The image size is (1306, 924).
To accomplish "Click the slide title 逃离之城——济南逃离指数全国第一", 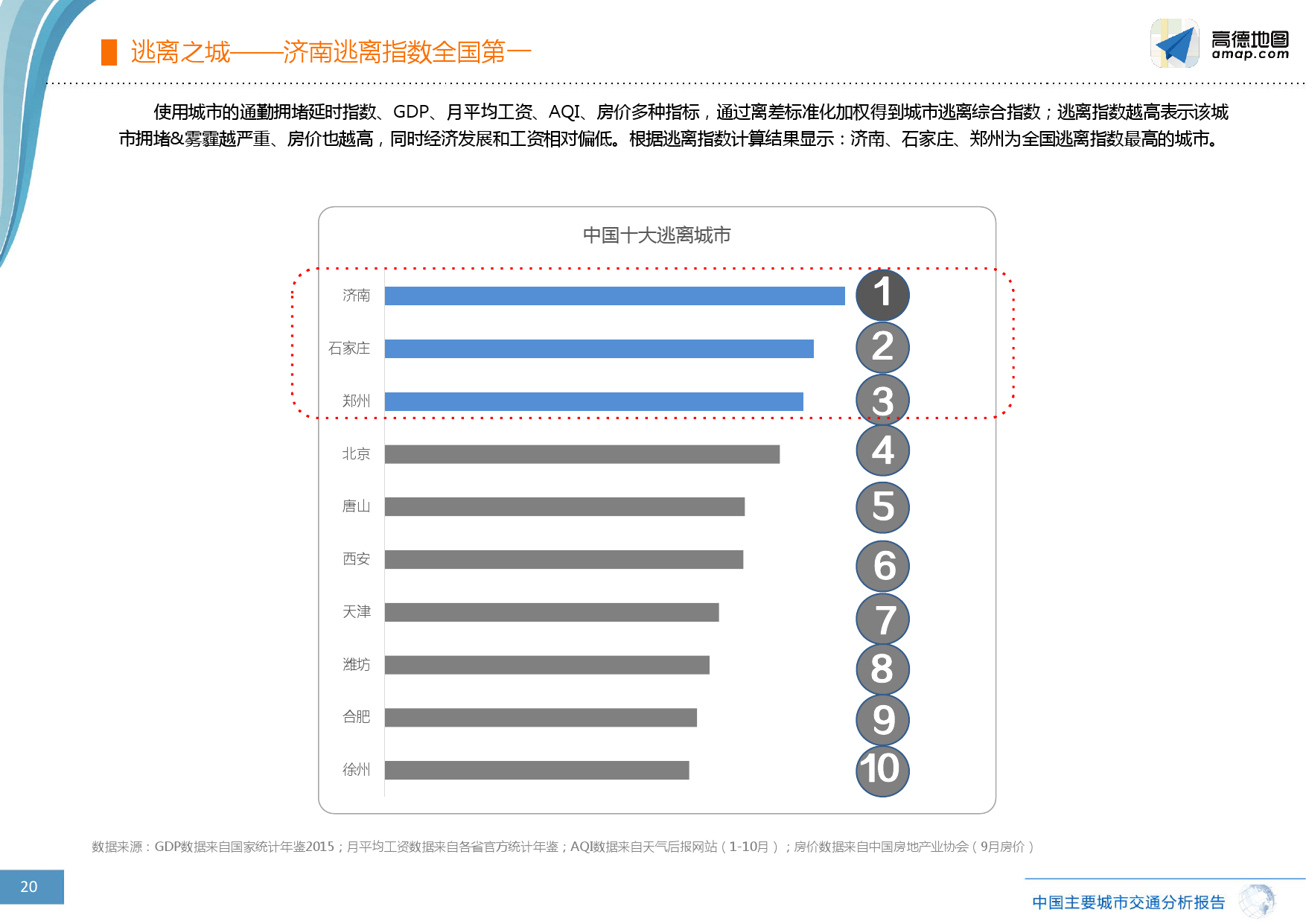I will tap(331, 52).
